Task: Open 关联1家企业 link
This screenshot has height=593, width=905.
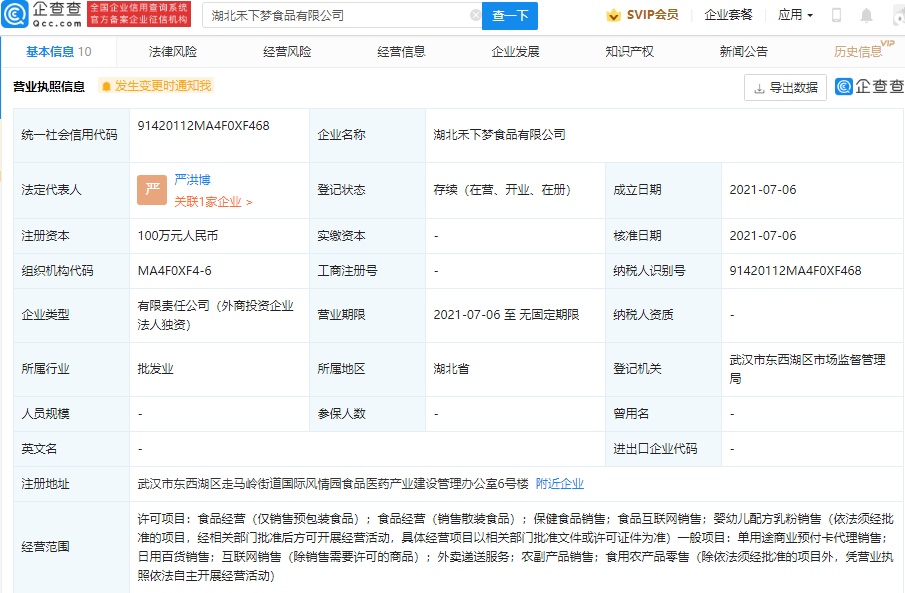Action: [213, 202]
